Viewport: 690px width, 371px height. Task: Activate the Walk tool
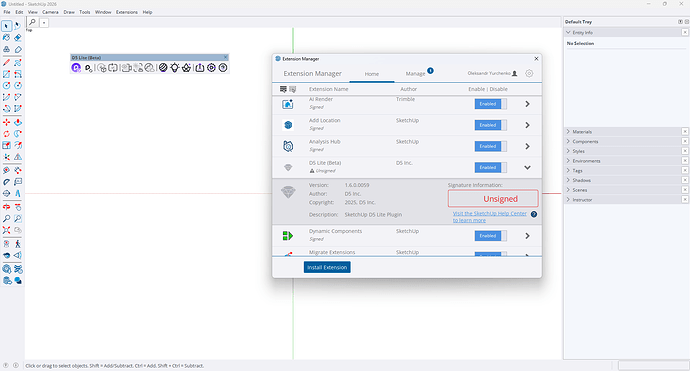[18, 244]
